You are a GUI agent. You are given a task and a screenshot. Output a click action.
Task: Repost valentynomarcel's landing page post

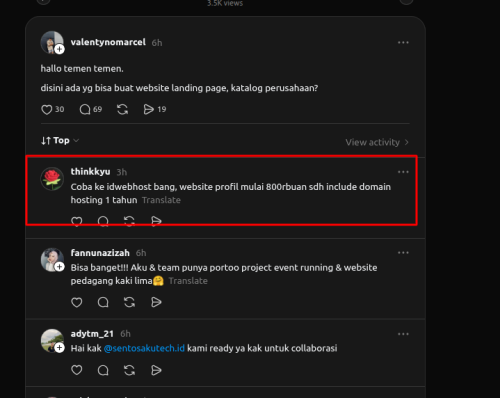click(122, 109)
